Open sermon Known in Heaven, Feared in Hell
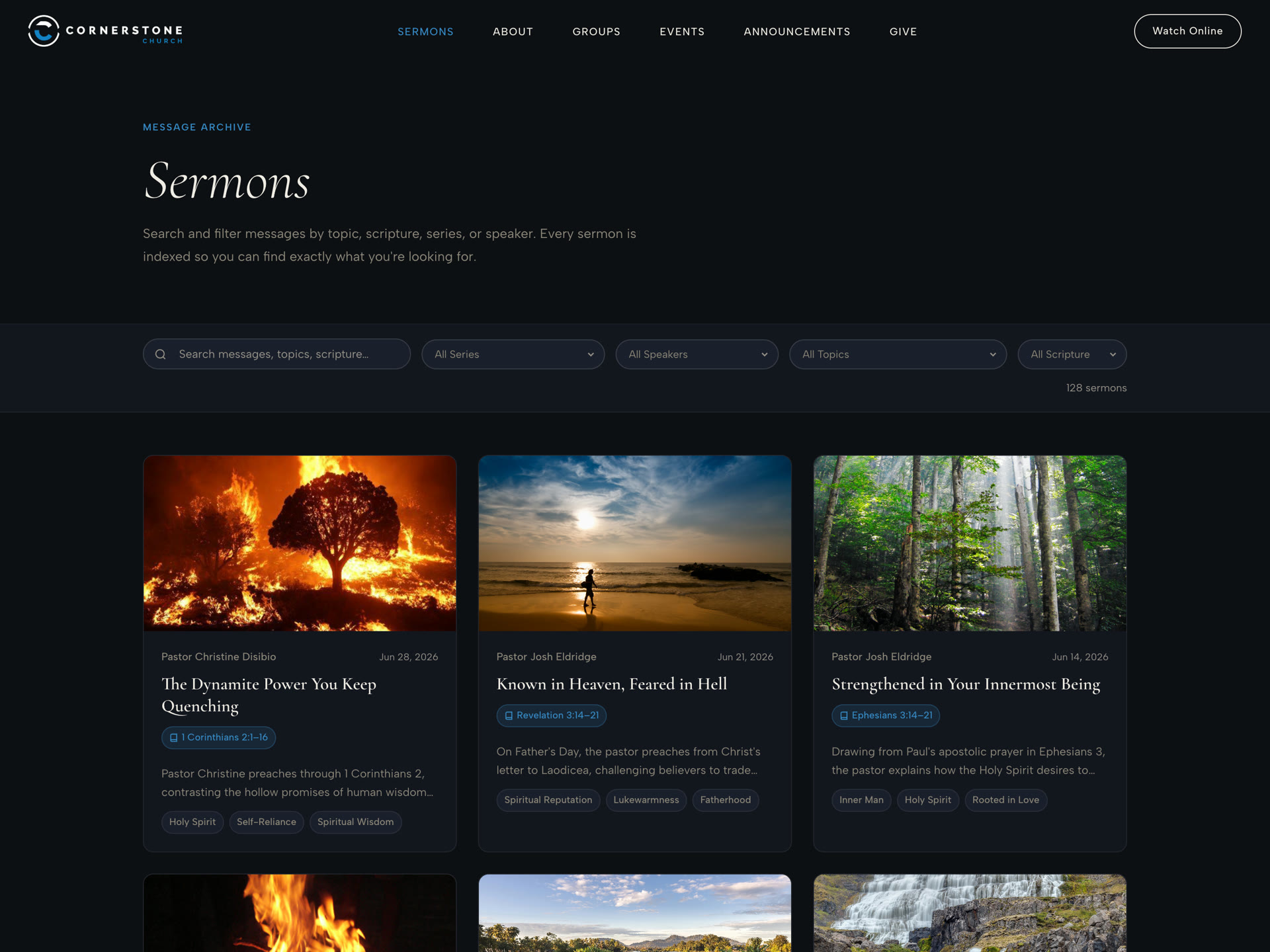 612,684
